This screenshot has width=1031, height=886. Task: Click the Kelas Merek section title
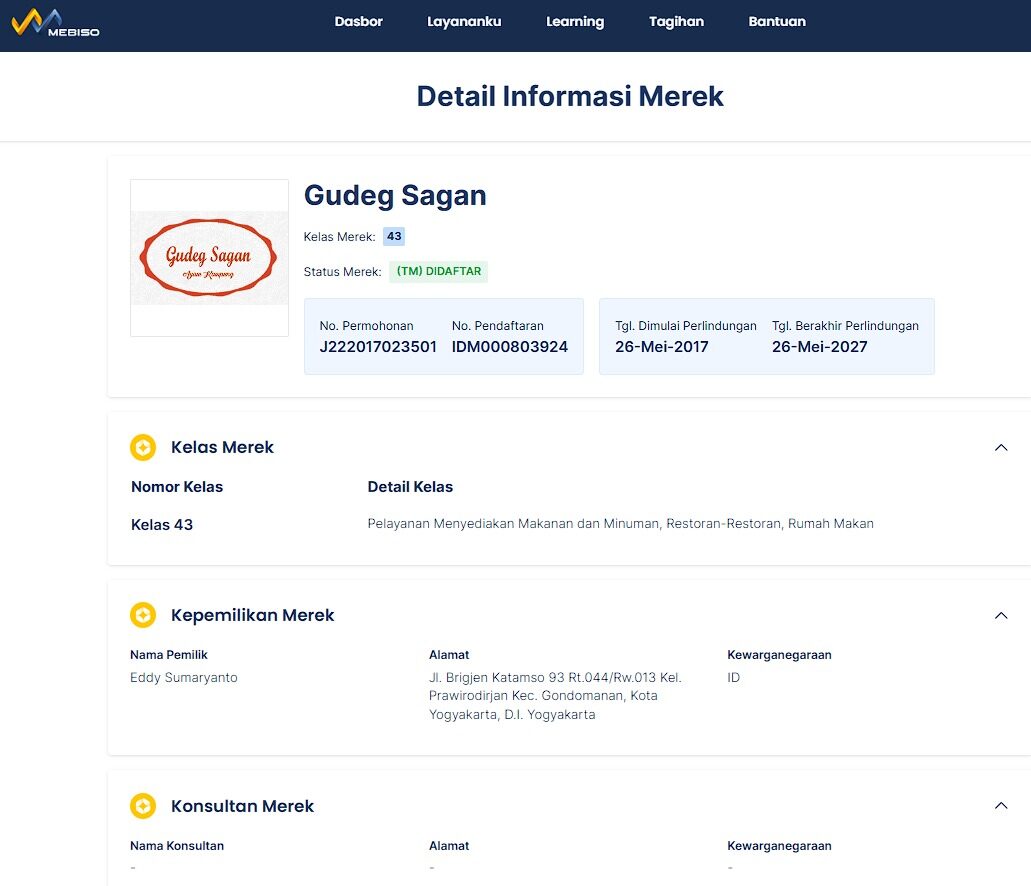[222, 447]
